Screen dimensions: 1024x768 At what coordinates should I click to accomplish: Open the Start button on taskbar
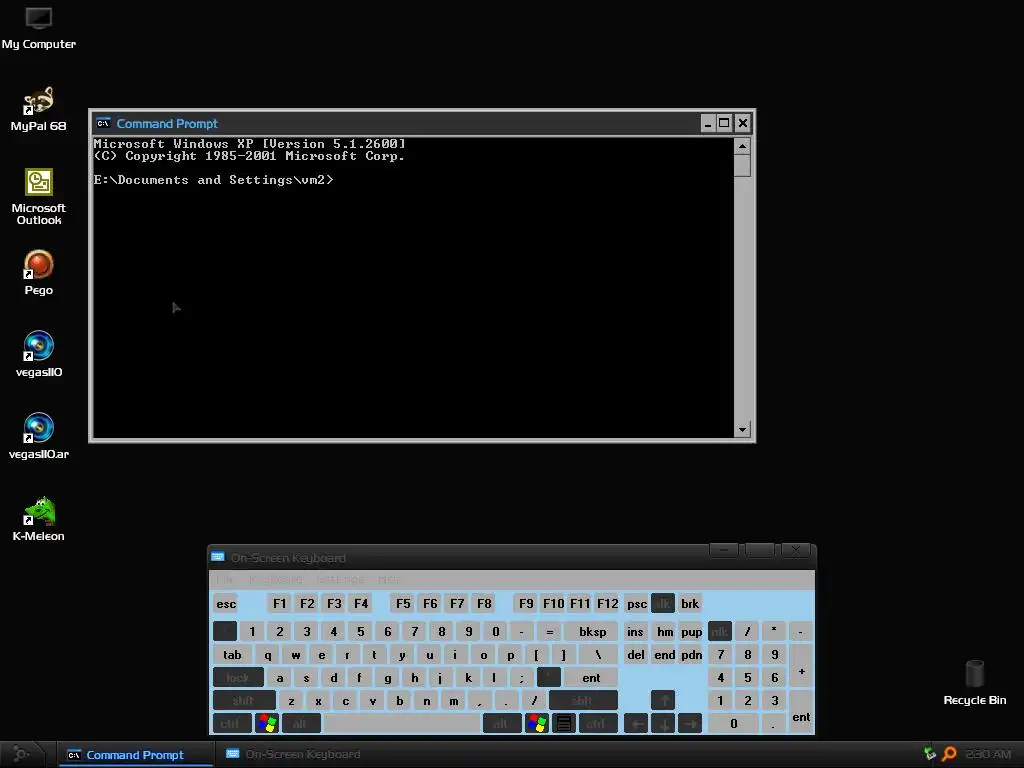[21, 754]
